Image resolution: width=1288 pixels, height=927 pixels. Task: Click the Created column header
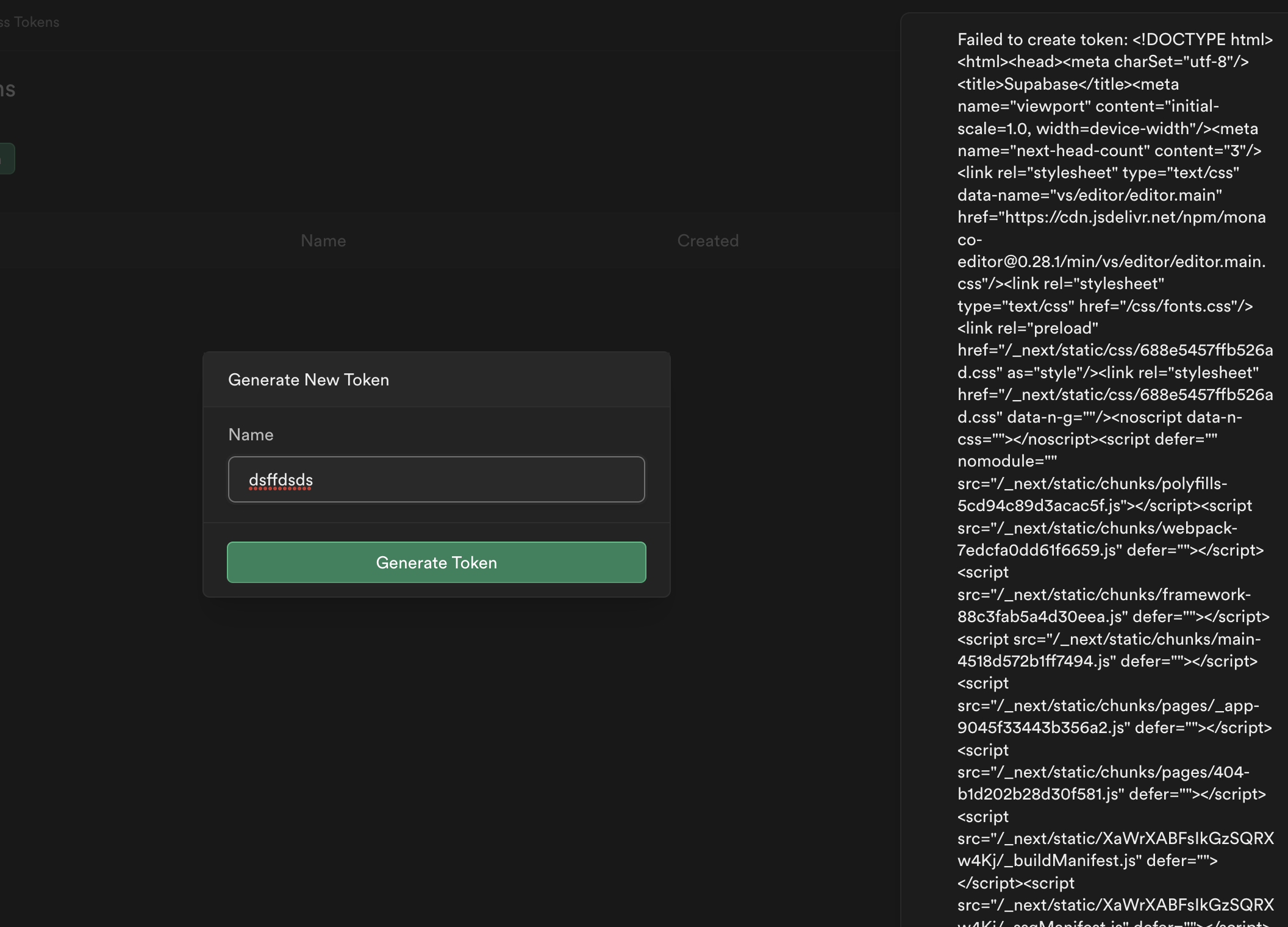click(x=707, y=241)
